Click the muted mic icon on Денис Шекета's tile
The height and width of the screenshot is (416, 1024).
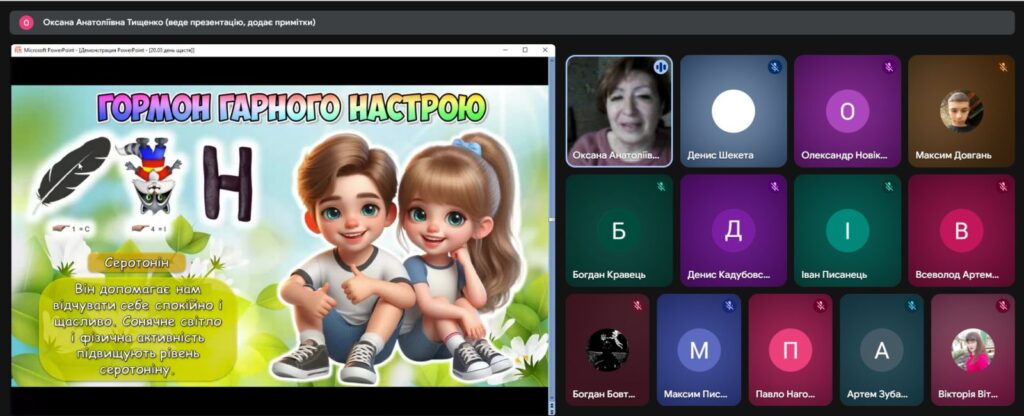tap(774, 66)
